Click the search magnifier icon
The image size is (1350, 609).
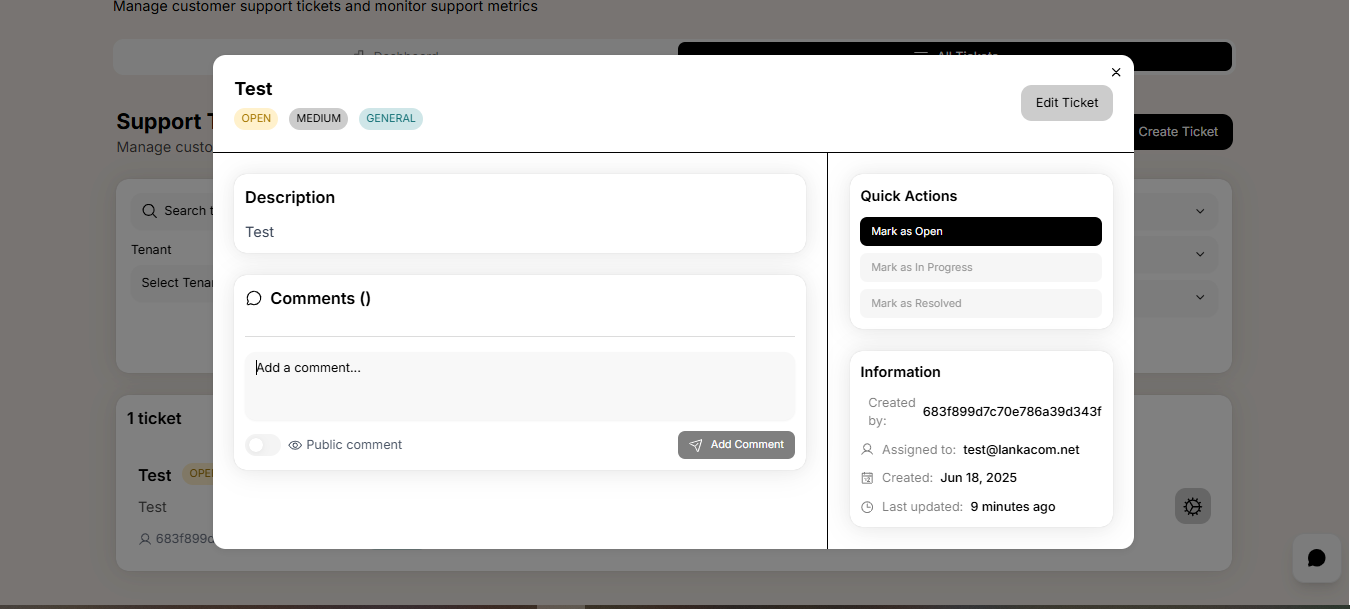pos(149,211)
